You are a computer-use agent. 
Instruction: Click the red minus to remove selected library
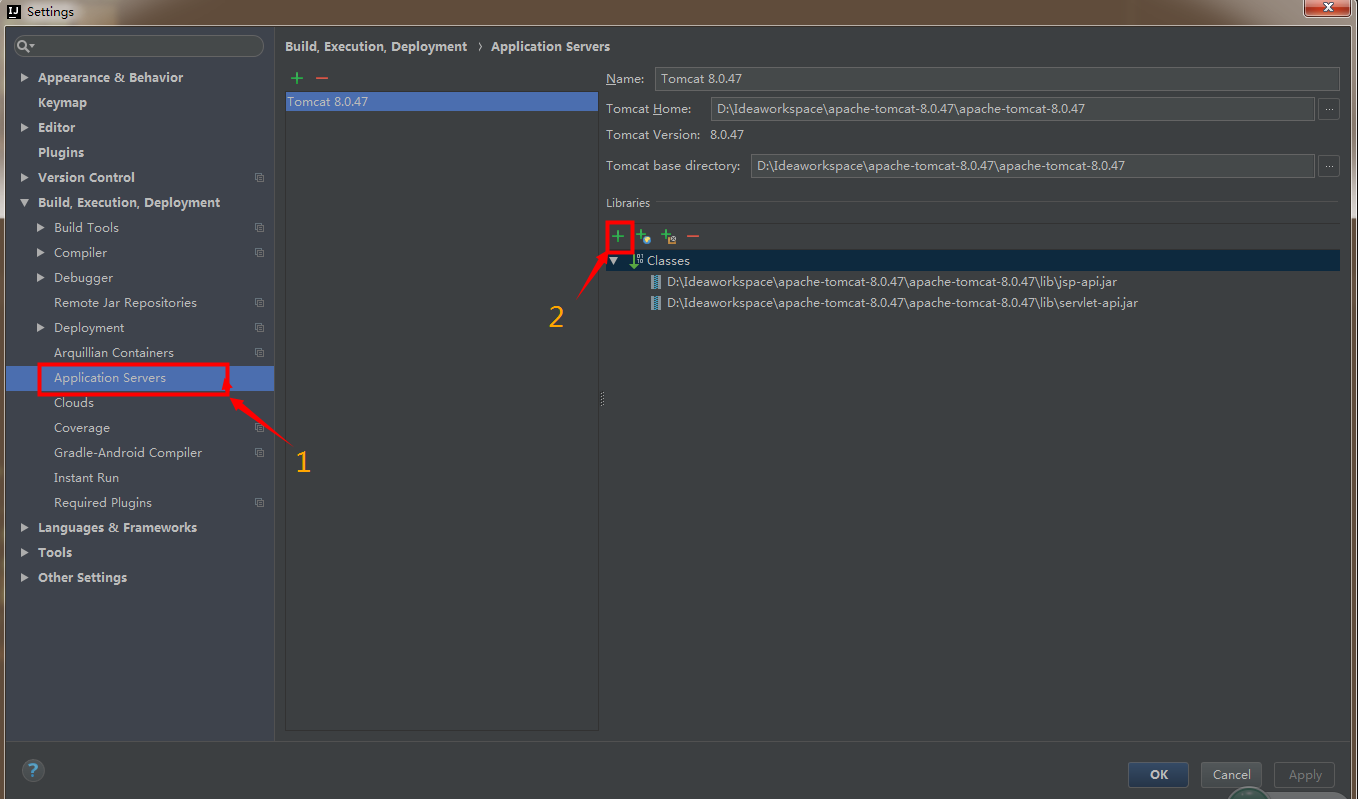[692, 237]
